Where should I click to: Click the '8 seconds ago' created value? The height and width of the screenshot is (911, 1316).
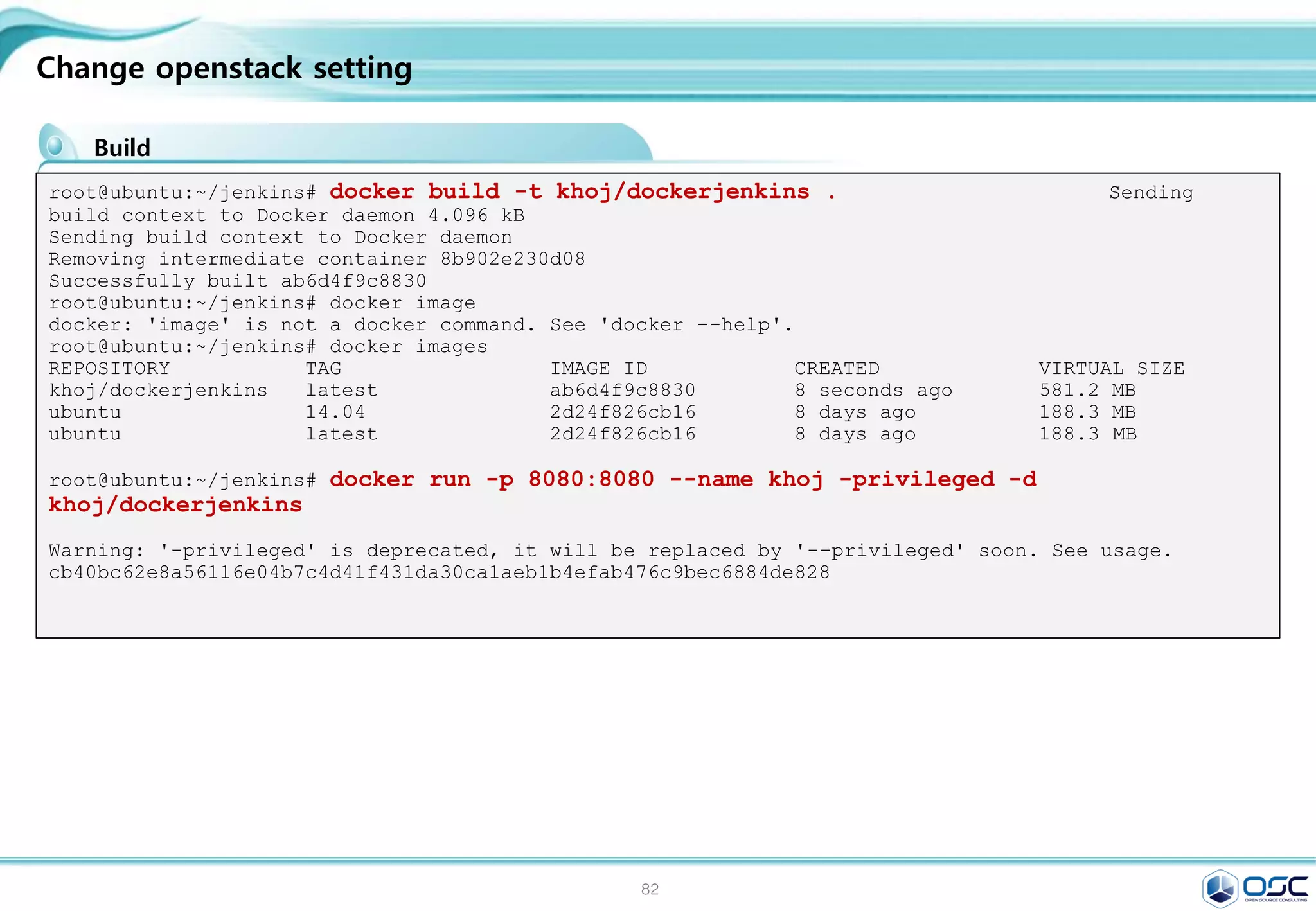[x=873, y=390]
